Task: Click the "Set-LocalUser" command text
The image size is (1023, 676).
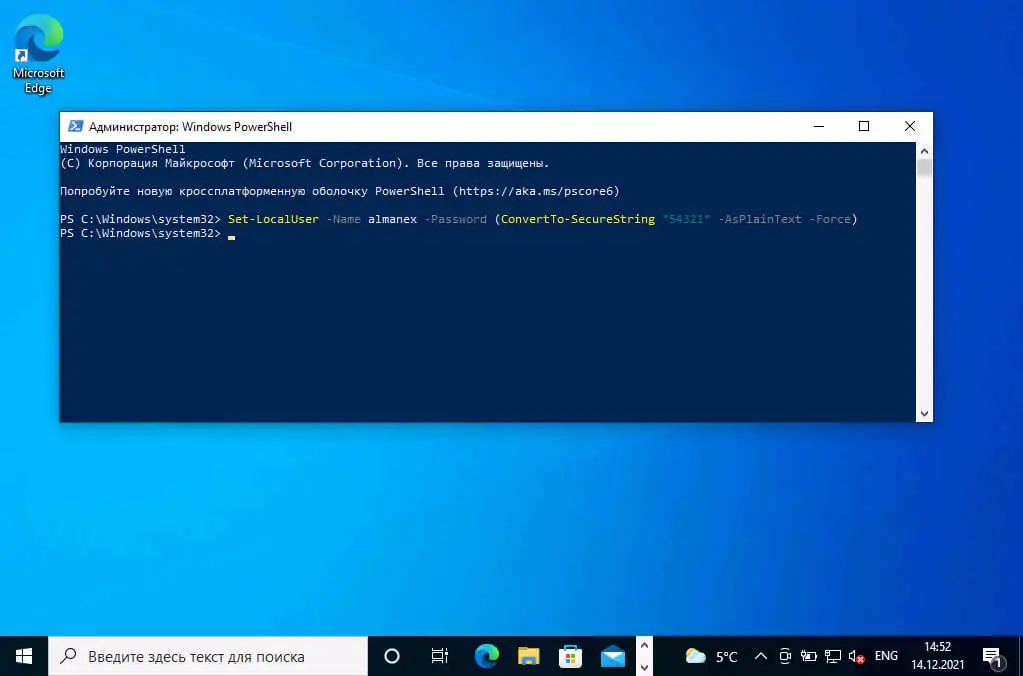Action: pyautogui.click(x=273, y=219)
